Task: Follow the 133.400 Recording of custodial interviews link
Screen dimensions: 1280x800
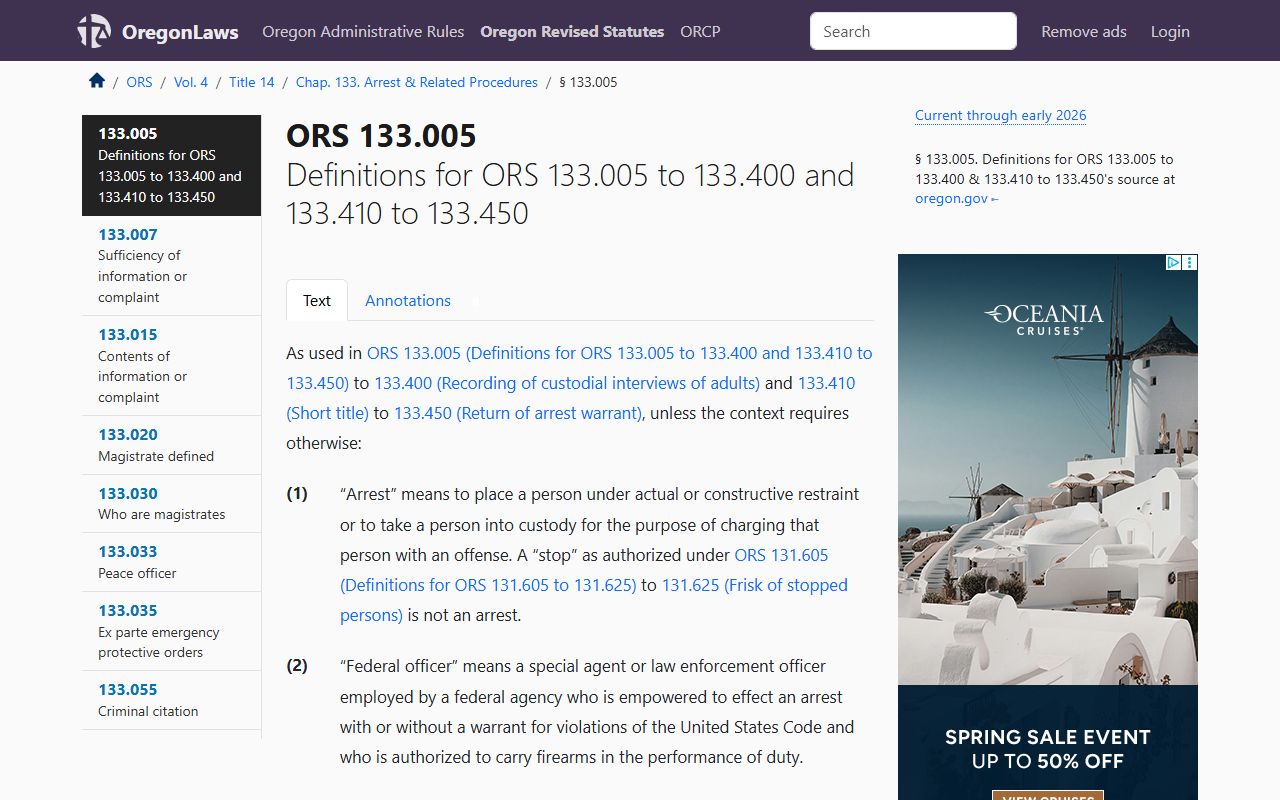Action: [x=567, y=383]
